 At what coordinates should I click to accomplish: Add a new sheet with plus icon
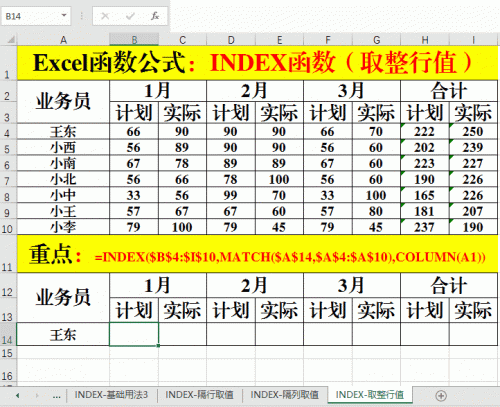[x=441, y=396]
